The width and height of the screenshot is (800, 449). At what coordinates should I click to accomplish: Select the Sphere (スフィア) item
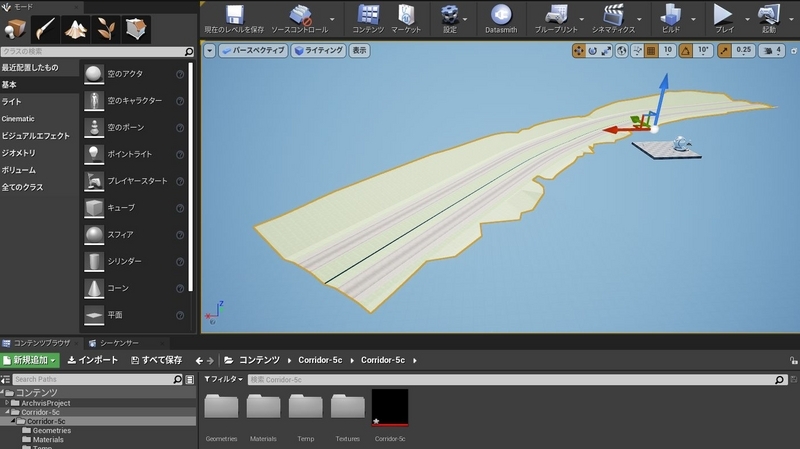click(134, 235)
